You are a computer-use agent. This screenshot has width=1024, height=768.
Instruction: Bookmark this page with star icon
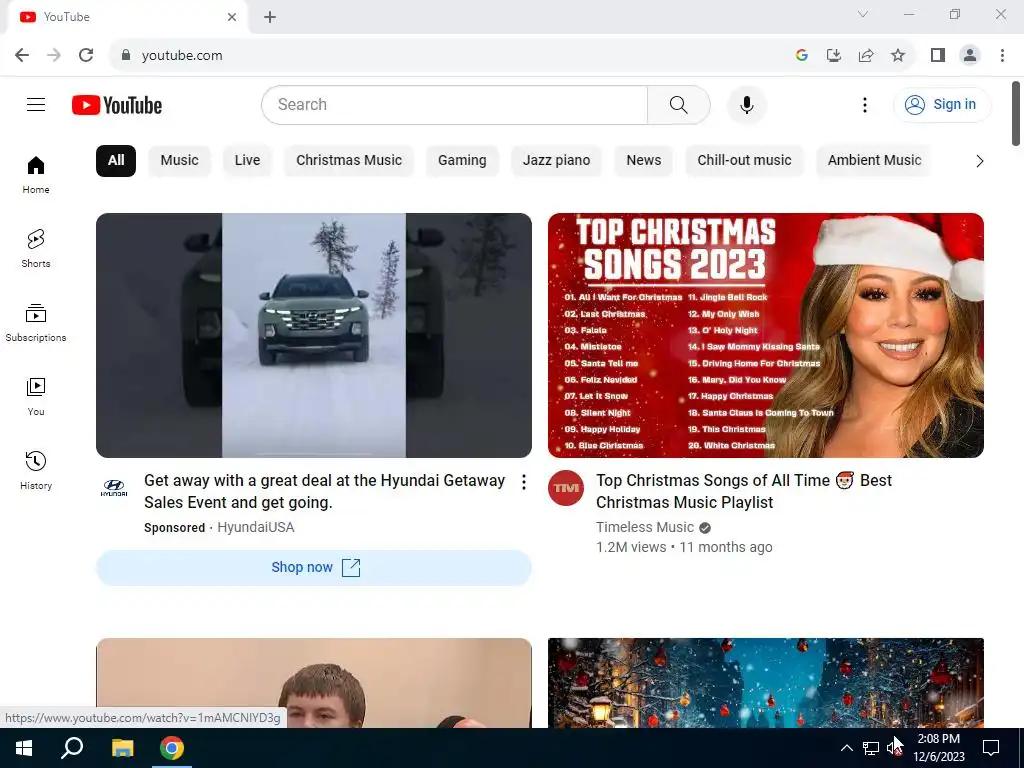(x=898, y=55)
